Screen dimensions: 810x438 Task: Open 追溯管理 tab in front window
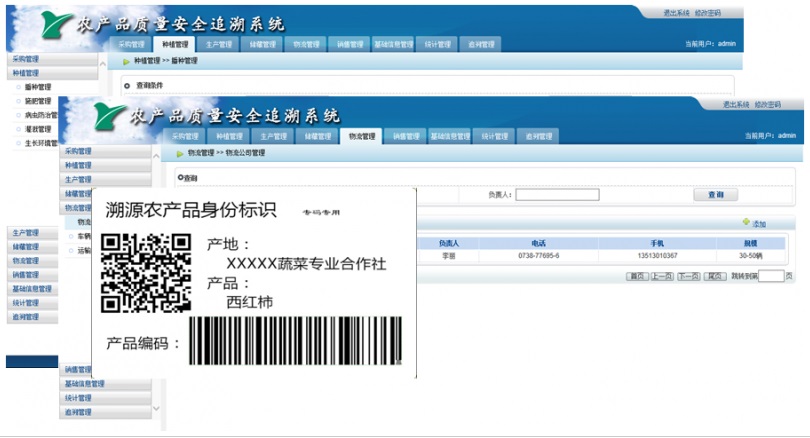click(538, 136)
